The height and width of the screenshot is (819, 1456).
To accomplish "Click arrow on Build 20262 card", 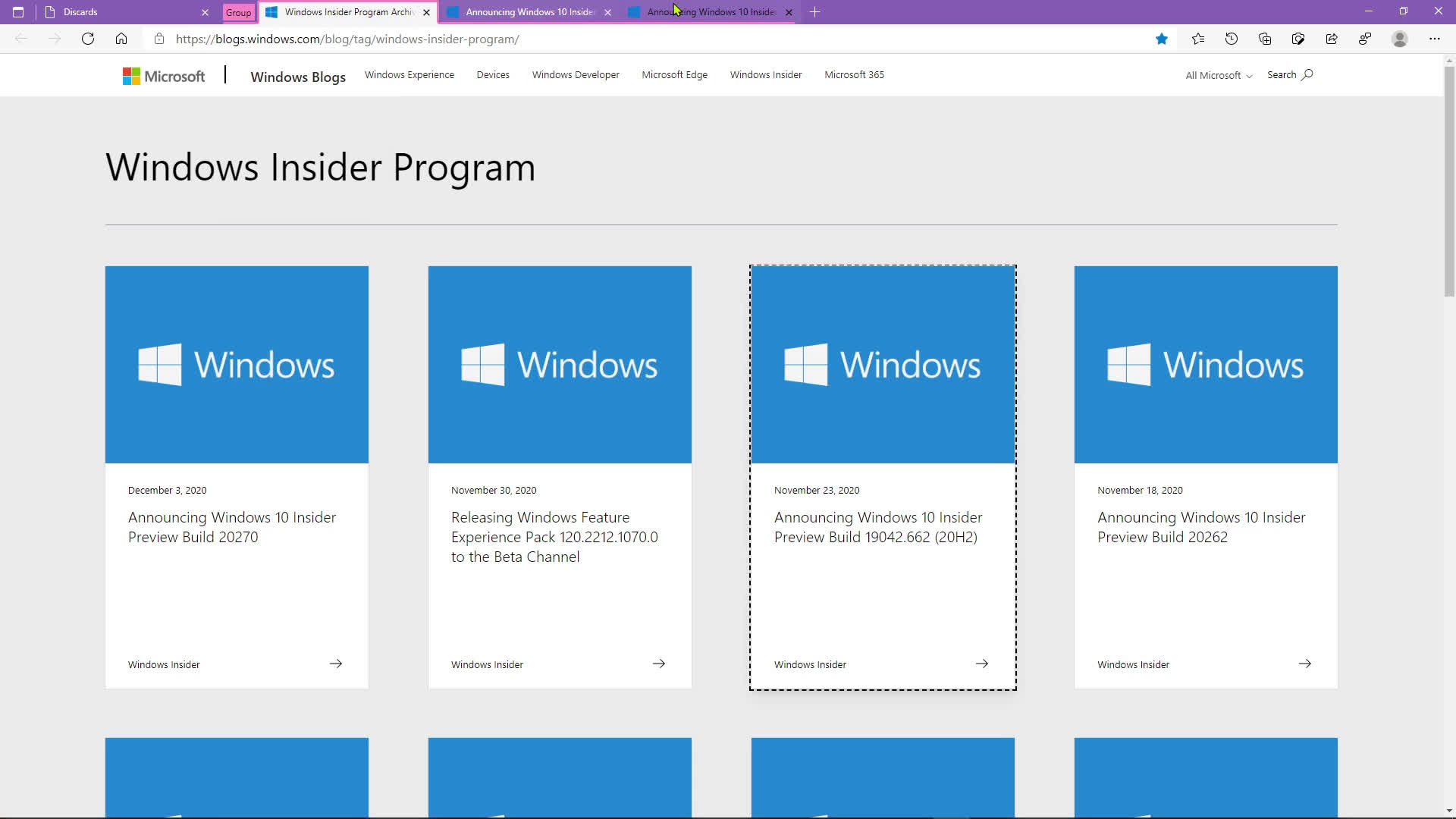I will [x=1304, y=664].
